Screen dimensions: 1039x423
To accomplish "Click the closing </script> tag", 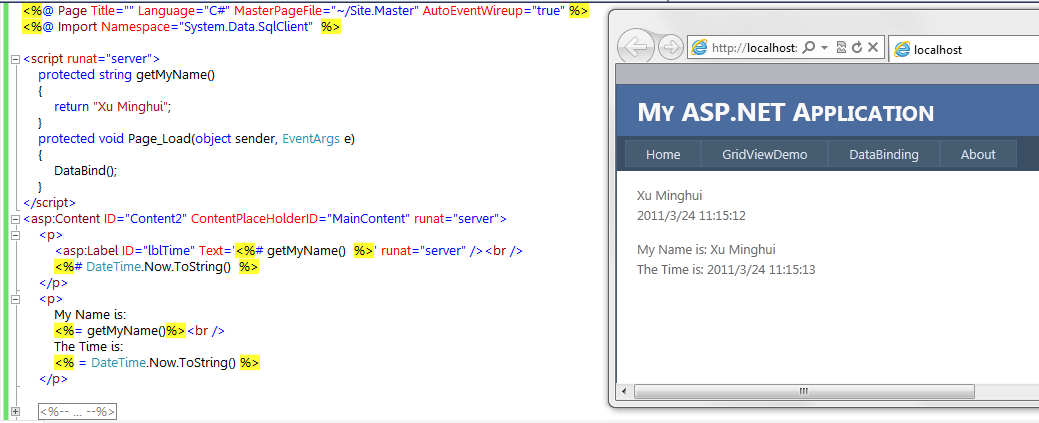I will coord(50,203).
